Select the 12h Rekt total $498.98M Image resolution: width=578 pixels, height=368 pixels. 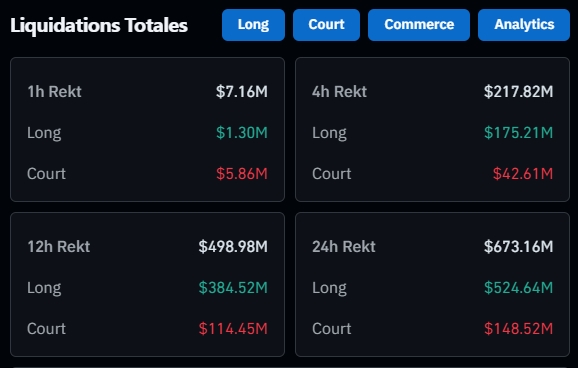point(233,246)
